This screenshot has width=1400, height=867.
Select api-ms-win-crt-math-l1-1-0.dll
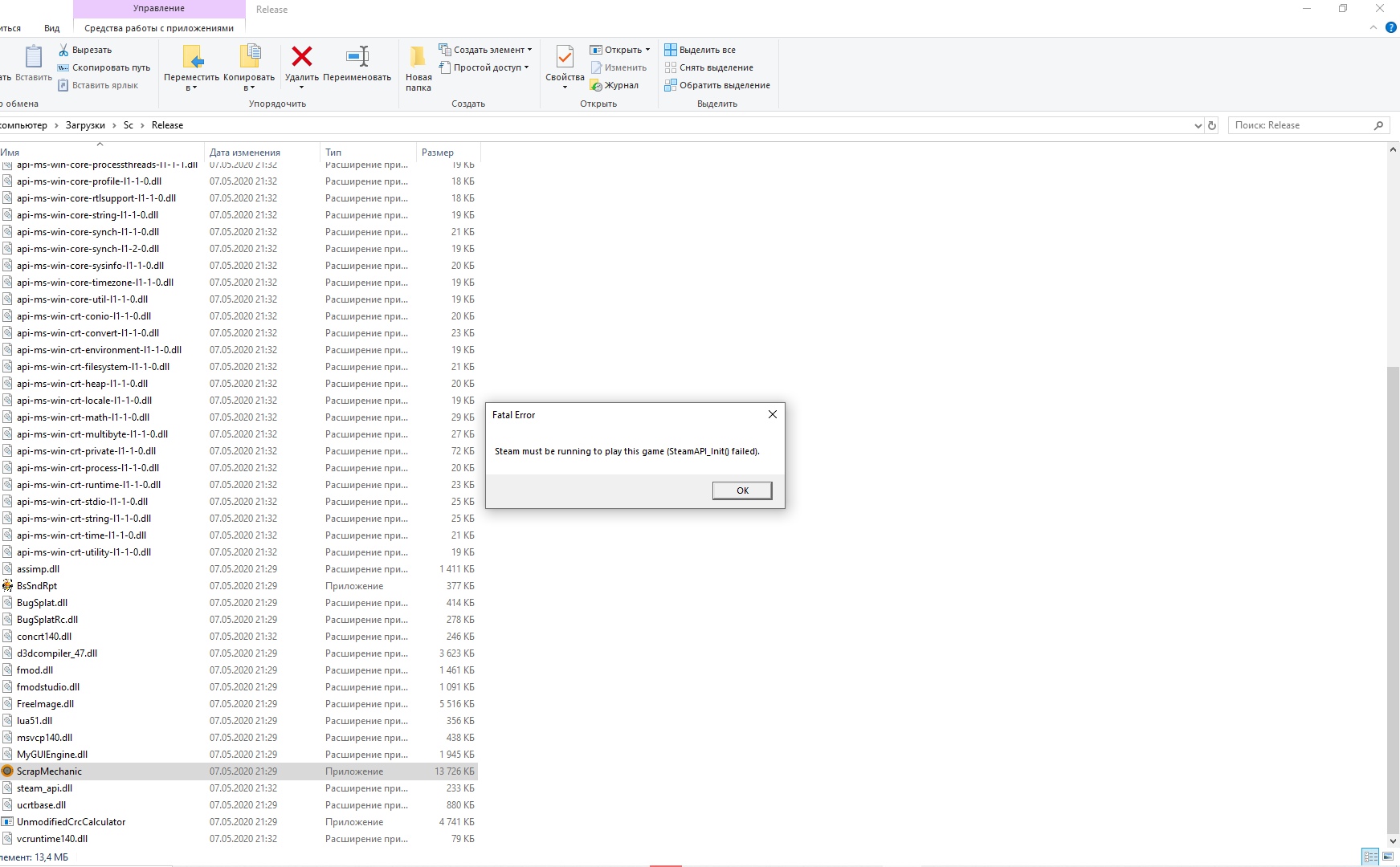239,417
